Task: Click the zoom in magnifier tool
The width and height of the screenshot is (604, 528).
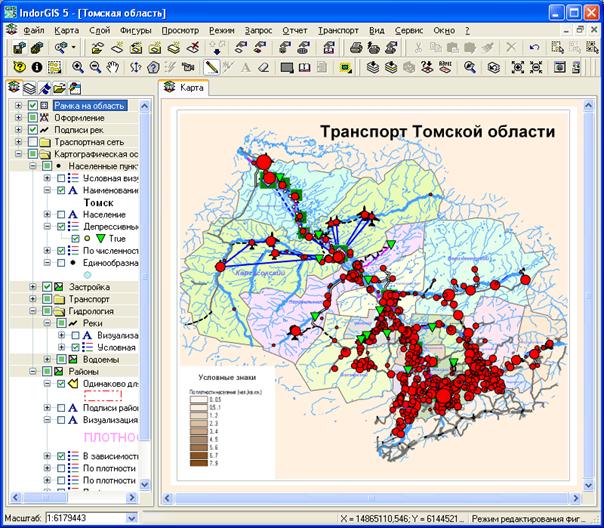Action: (78, 67)
